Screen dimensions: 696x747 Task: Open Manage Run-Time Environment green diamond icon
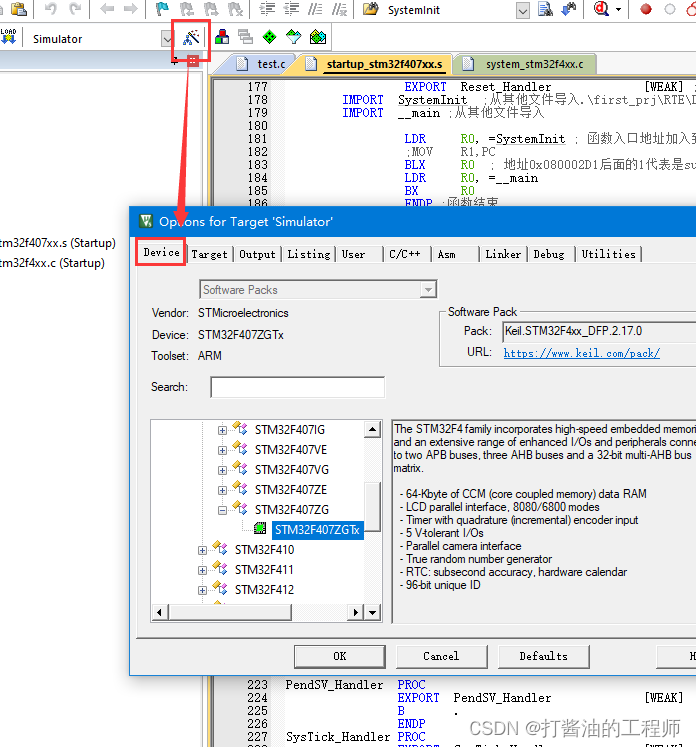pyautogui.click(x=270, y=37)
